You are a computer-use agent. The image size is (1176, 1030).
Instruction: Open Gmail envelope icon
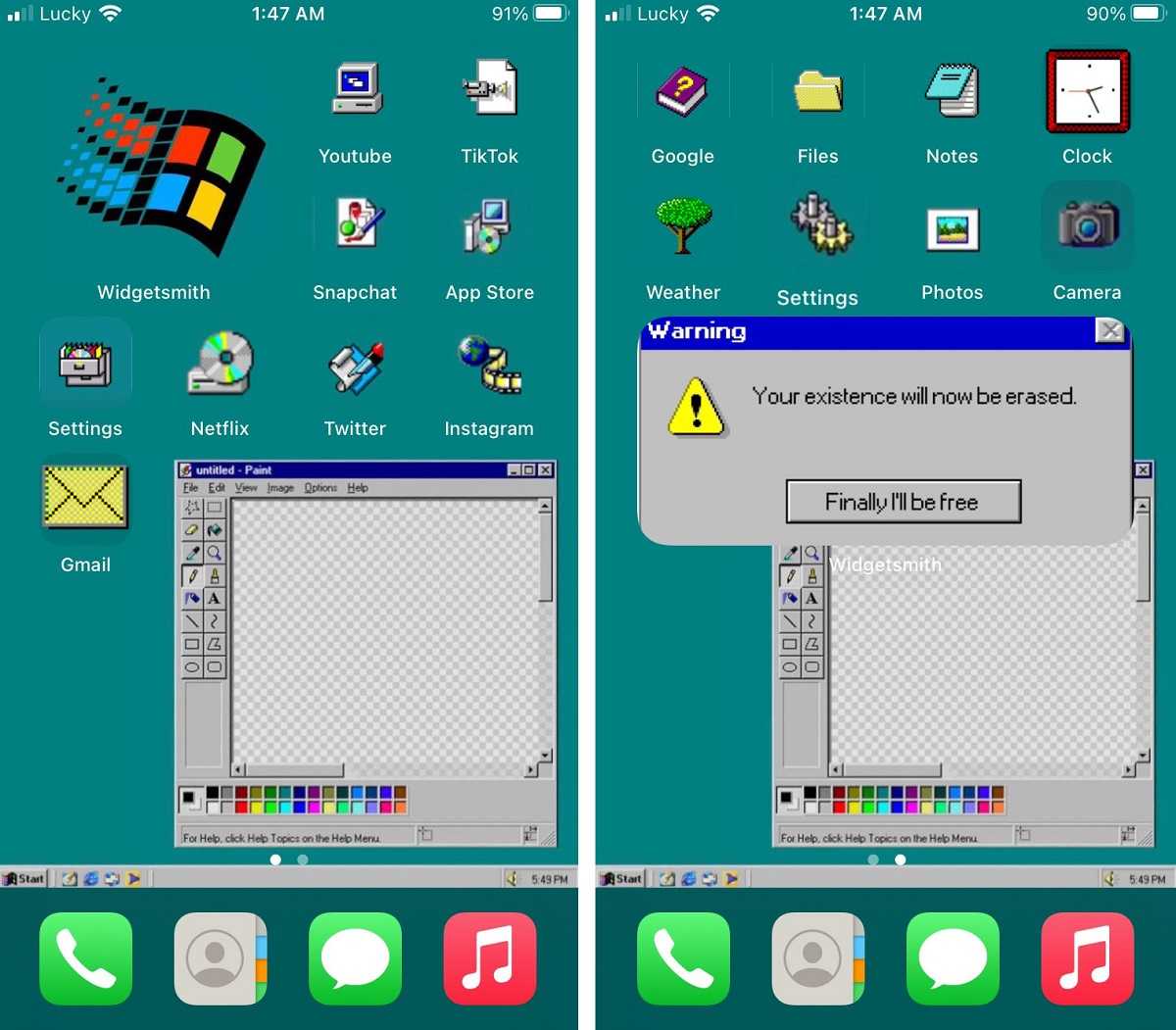pos(85,500)
